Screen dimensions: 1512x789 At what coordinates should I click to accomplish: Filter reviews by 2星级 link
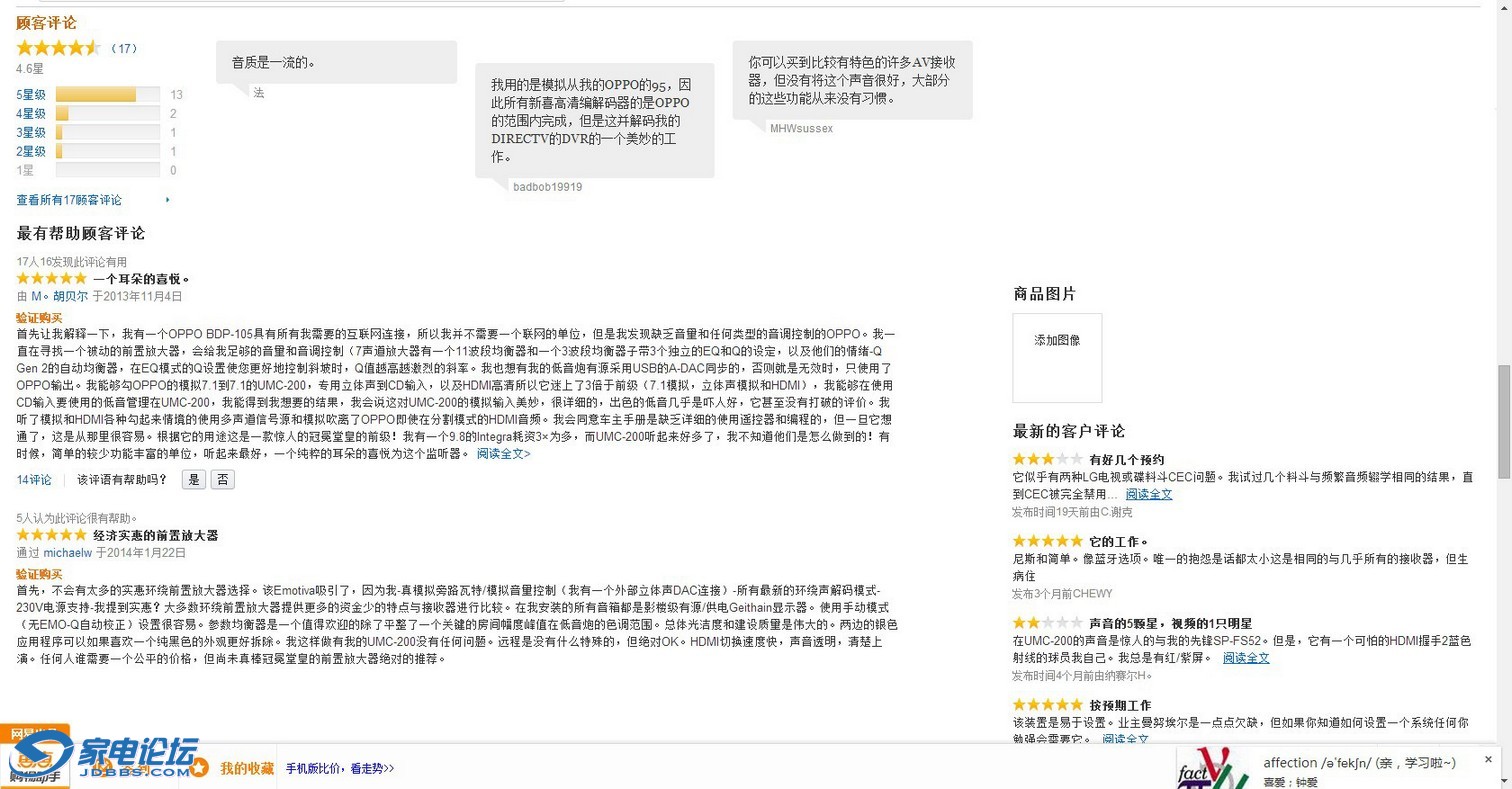31,152
